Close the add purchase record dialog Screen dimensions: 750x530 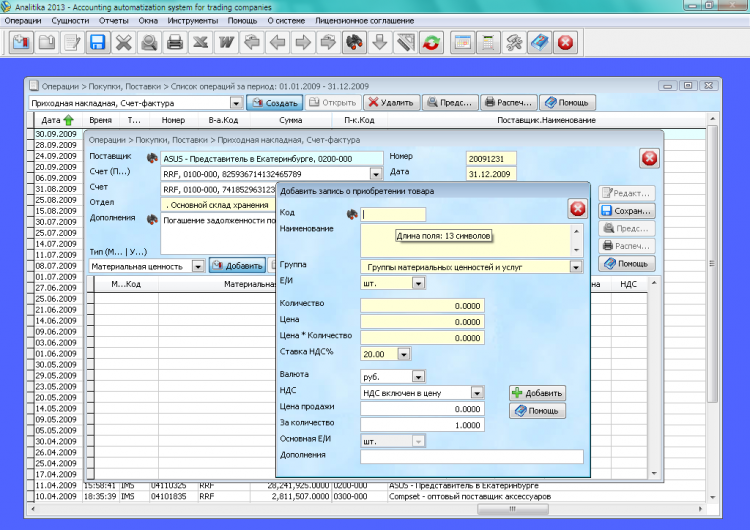coord(578,209)
